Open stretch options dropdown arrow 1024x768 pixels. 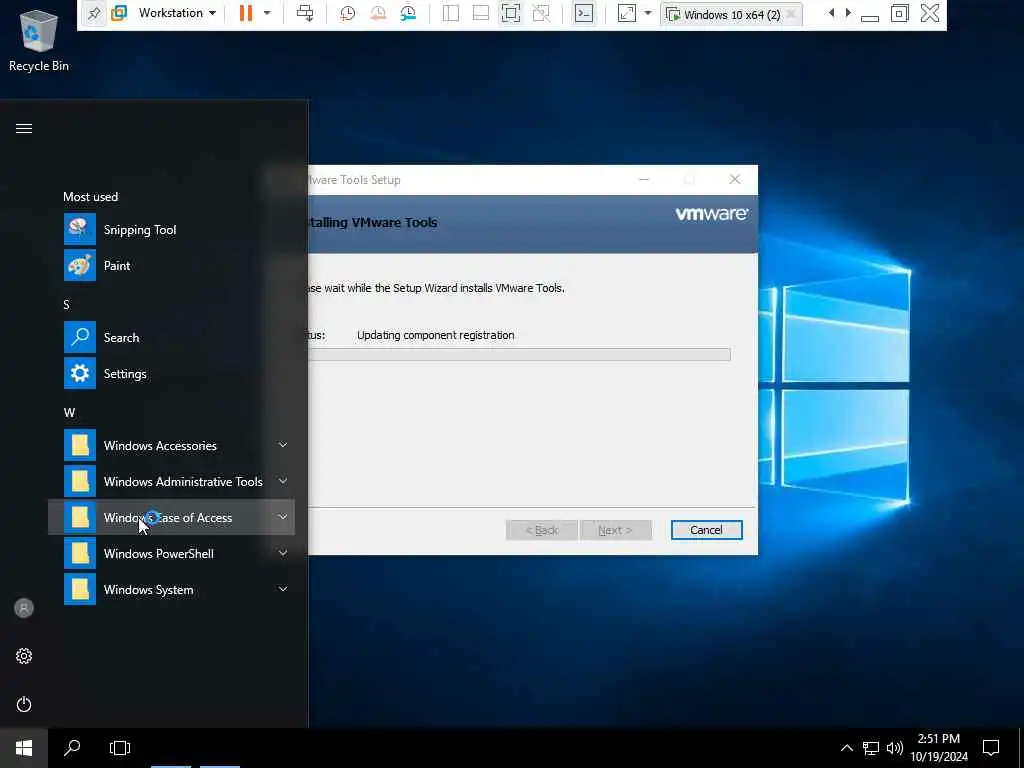[x=648, y=13]
